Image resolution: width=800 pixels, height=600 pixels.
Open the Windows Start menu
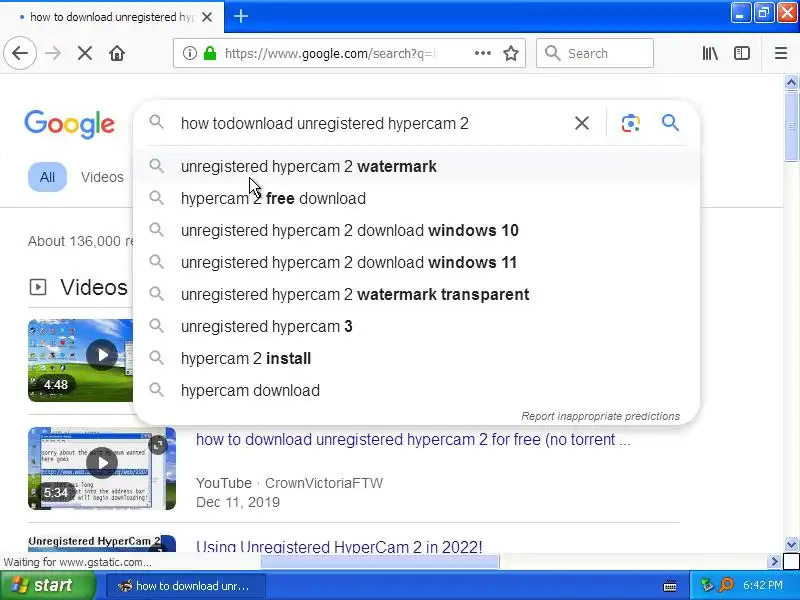coord(47,585)
